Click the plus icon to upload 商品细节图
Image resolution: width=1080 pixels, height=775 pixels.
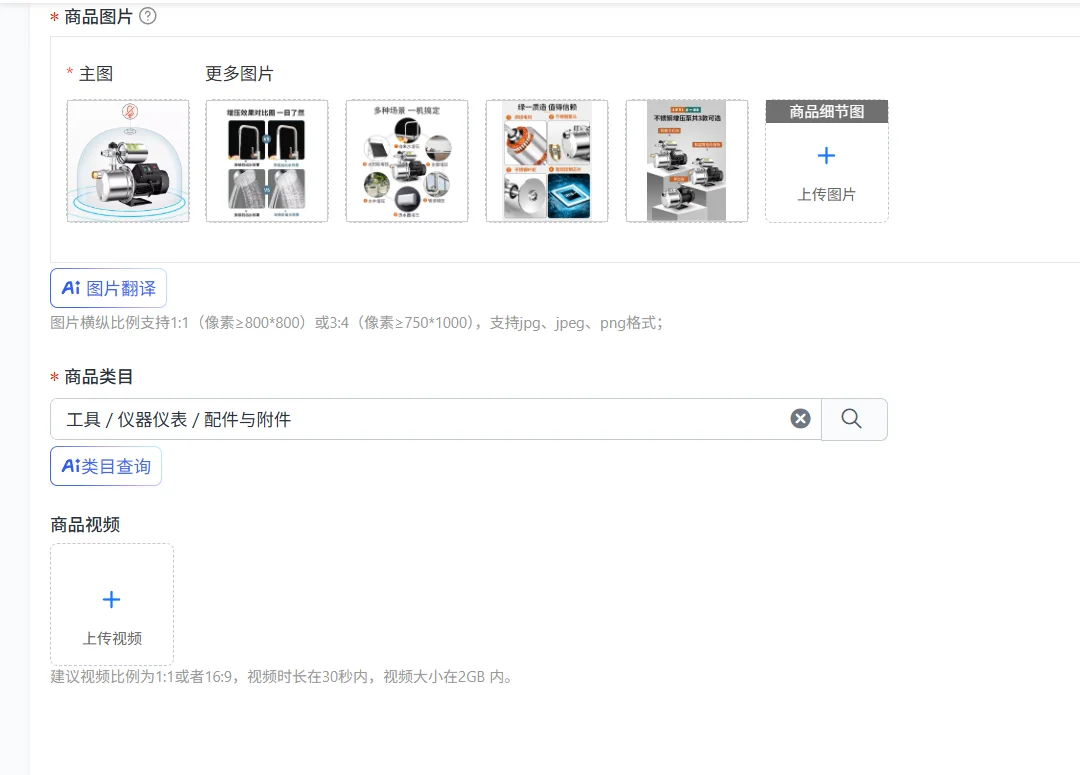(x=827, y=156)
